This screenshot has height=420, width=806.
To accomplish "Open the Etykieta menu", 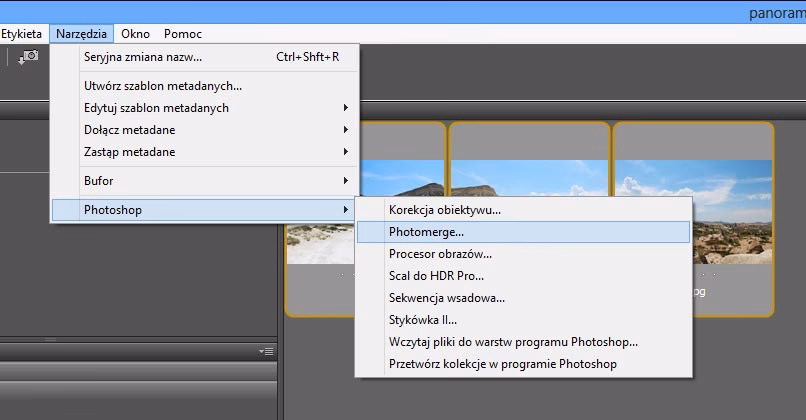I will (21, 34).
